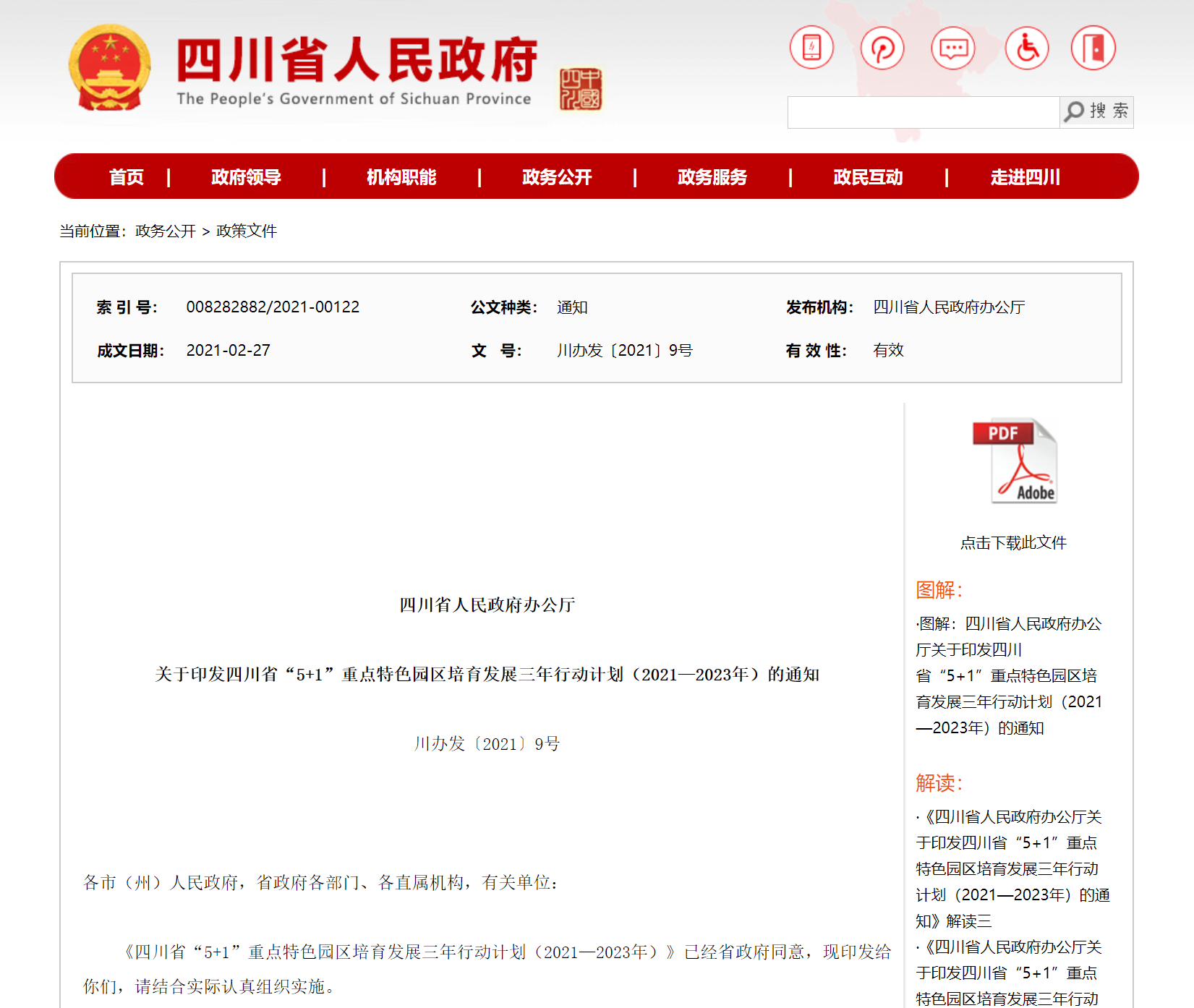This screenshot has width=1194, height=1008.
Task: Click the mobile phone icon in header
Action: click(x=811, y=48)
